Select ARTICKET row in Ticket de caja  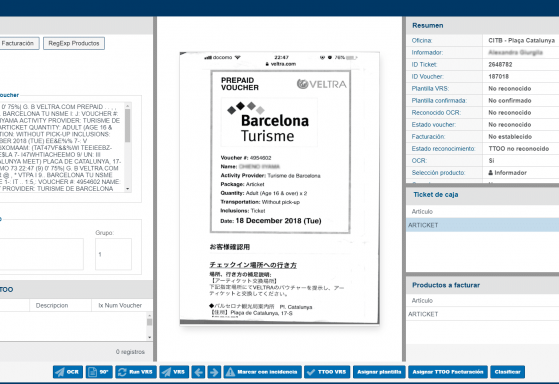(482, 225)
